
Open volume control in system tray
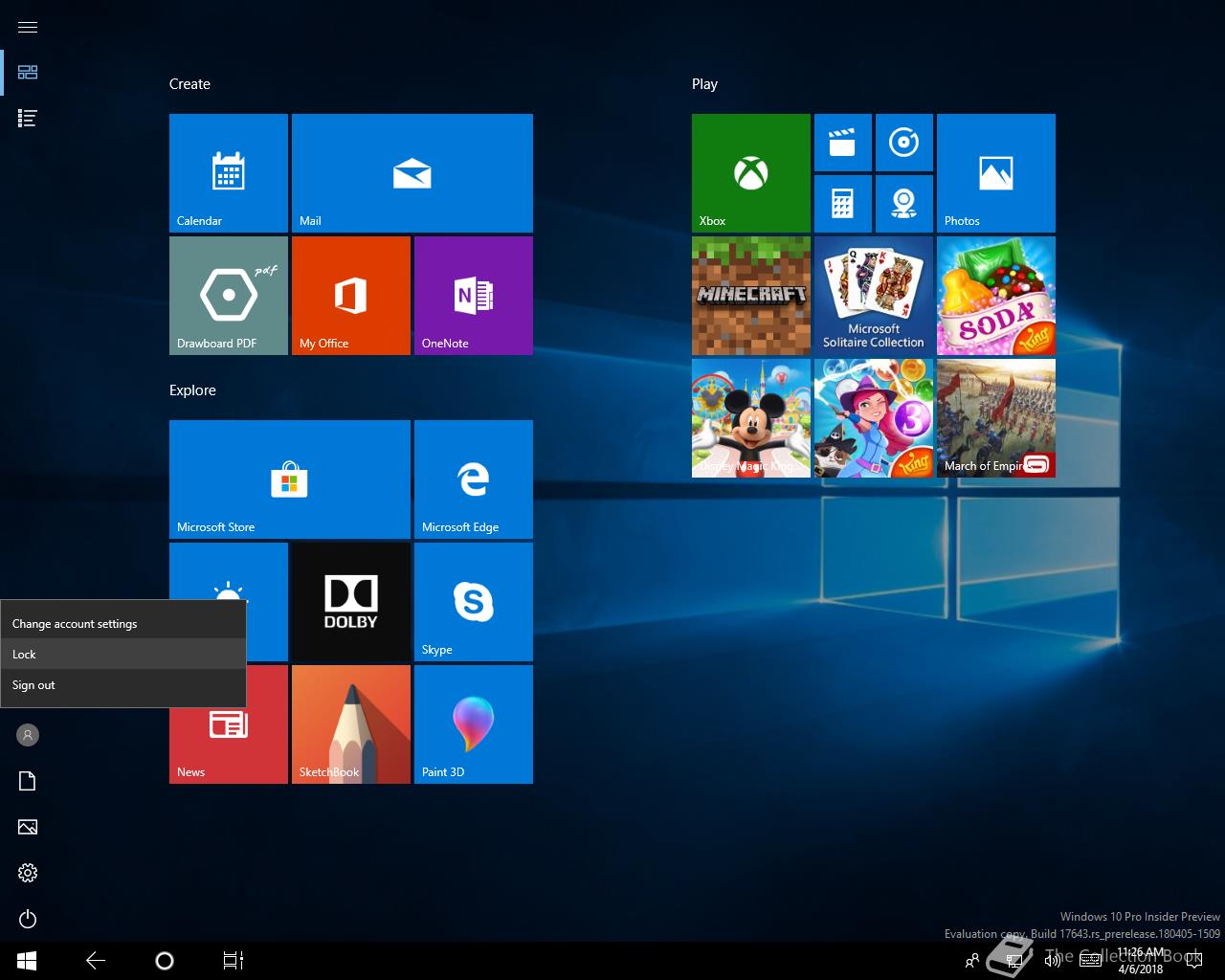pos(1053,961)
